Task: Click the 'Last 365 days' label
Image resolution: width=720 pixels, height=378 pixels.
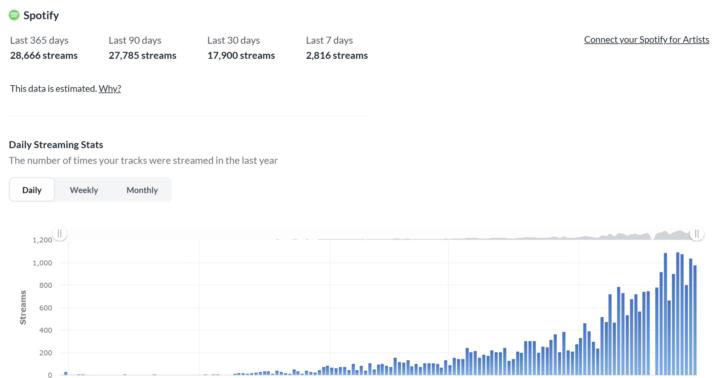Action: tap(39, 40)
